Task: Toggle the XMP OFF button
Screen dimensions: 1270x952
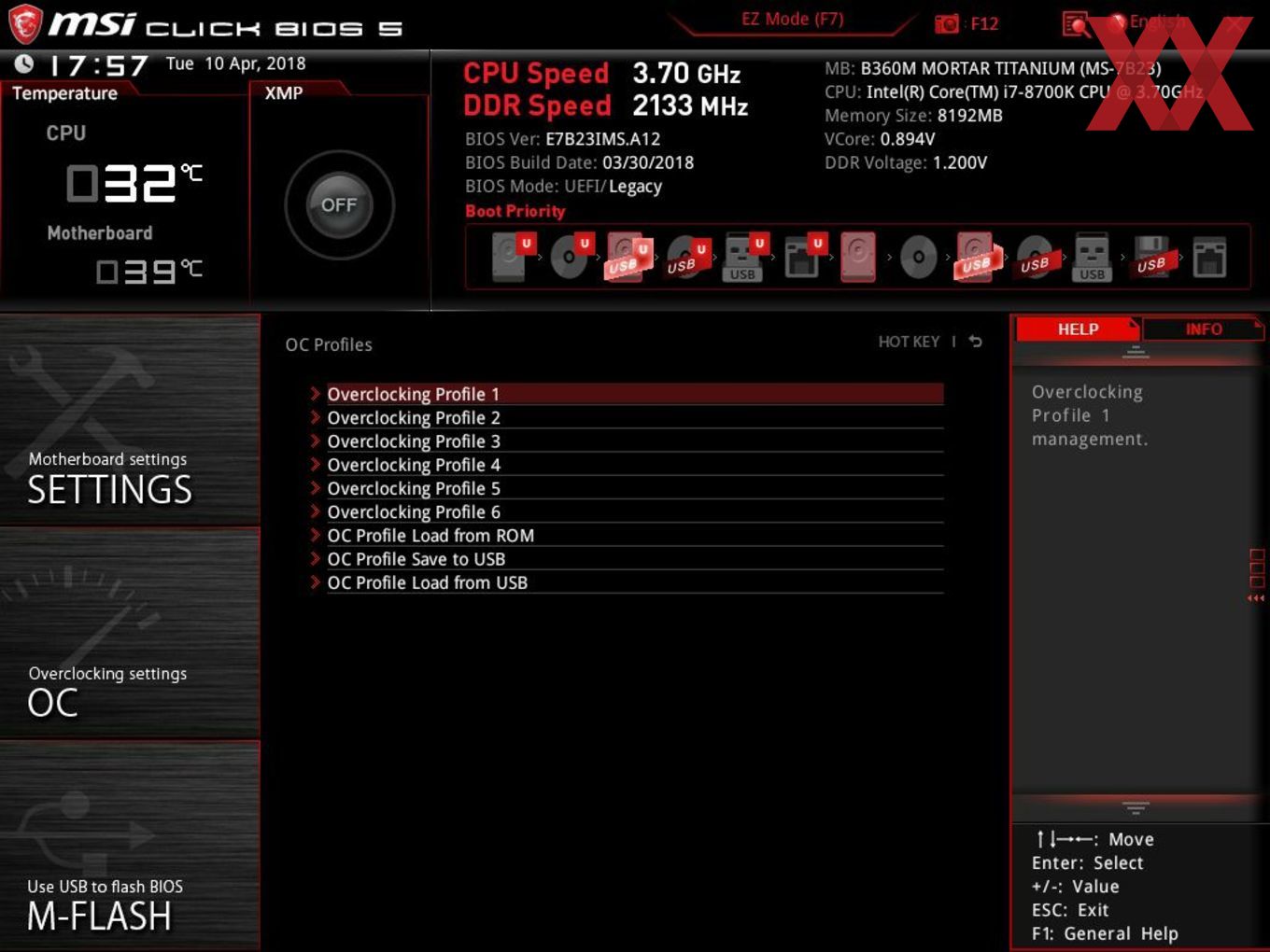Action: click(339, 204)
